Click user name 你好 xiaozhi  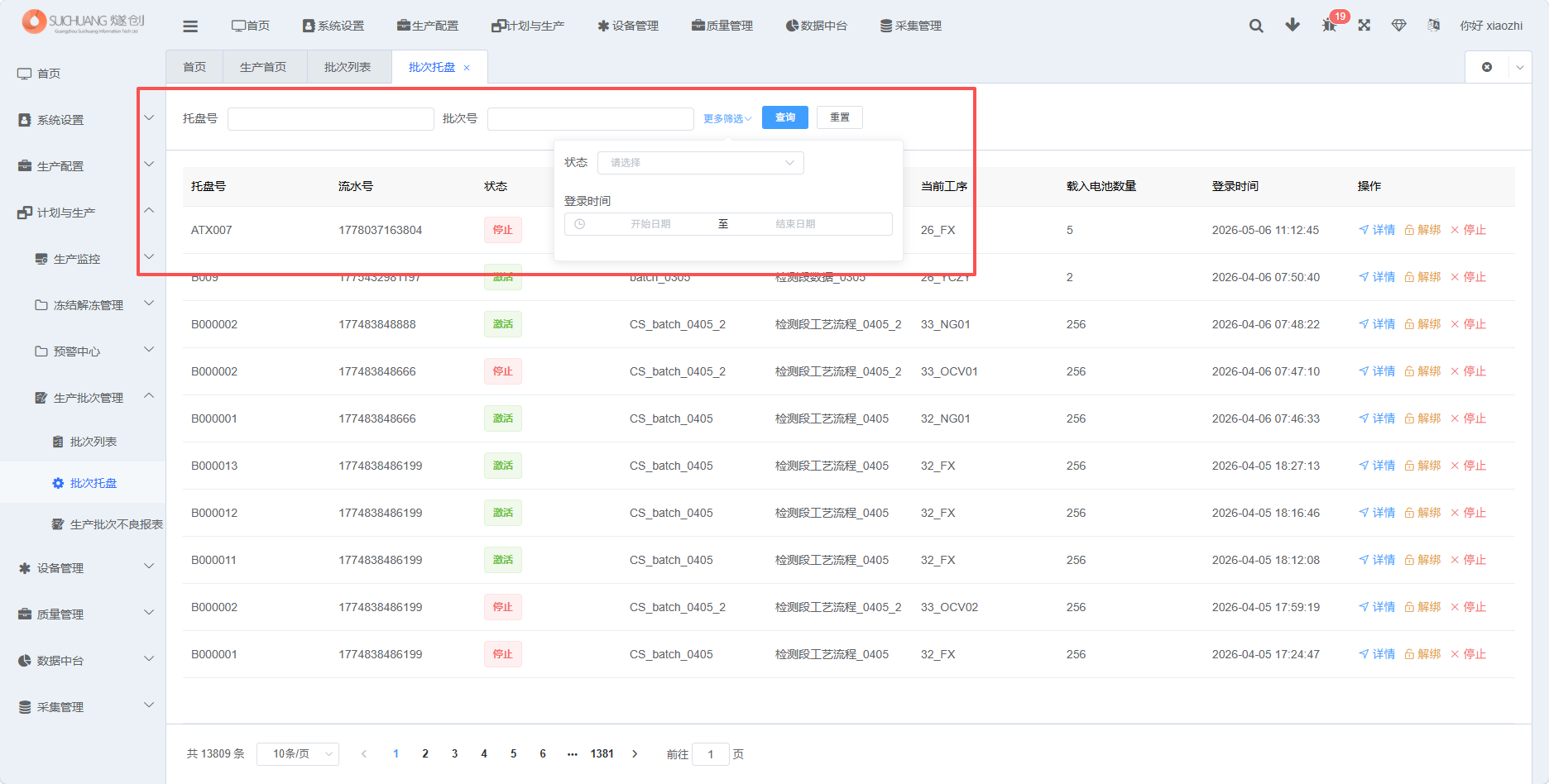click(1491, 26)
